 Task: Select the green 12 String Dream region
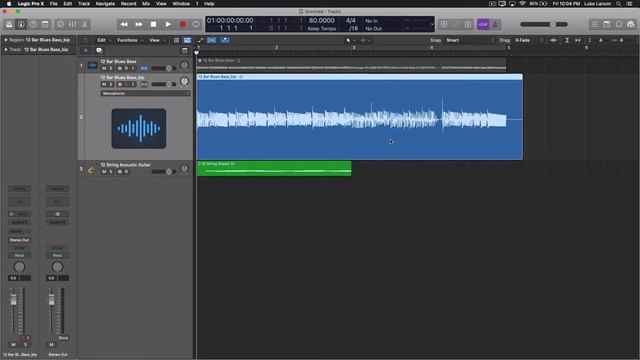pyautogui.click(x=274, y=169)
